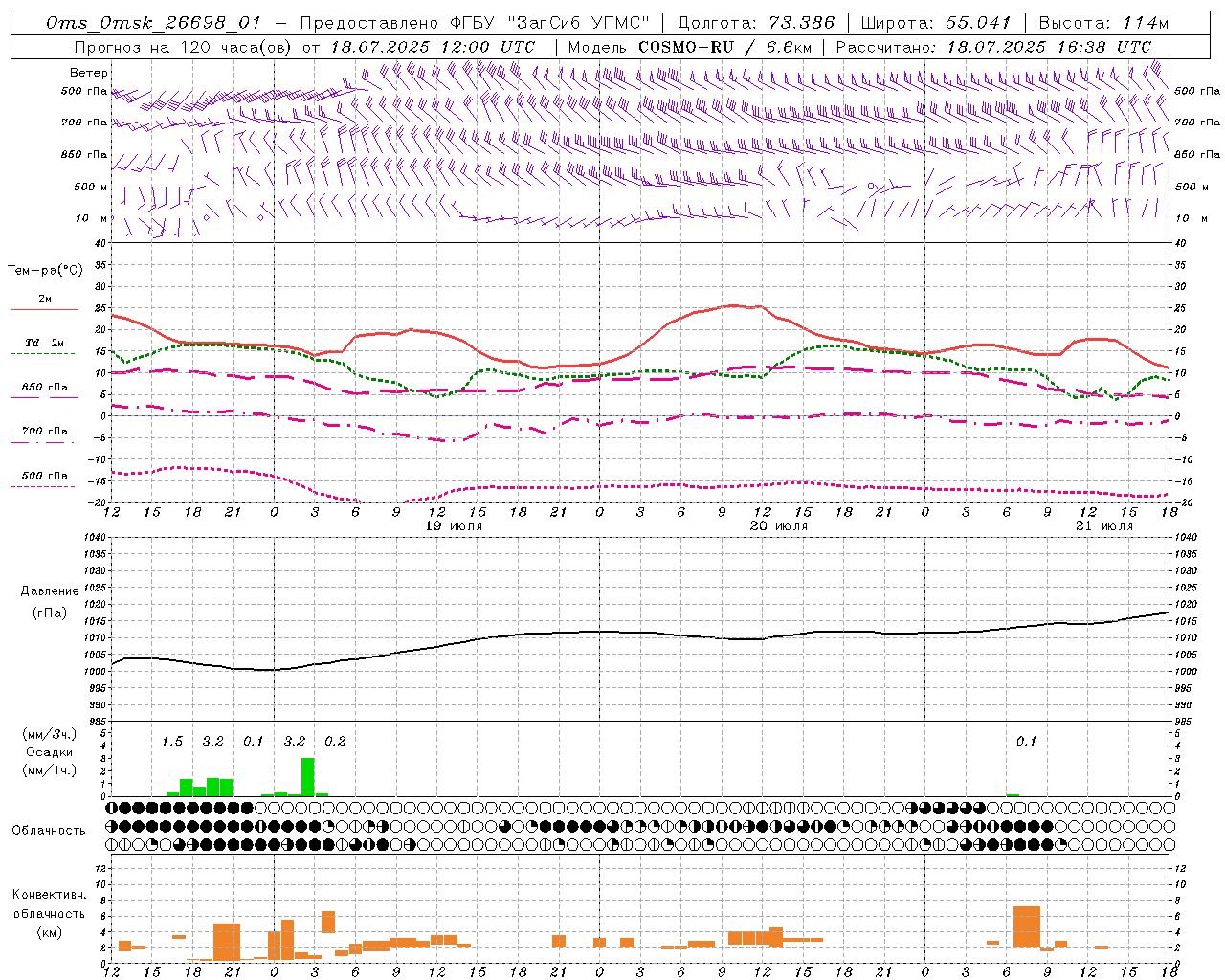This screenshot has width=1225, height=980.
Task: Click the tallest orange convective cloud bar
Action: point(1027,927)
